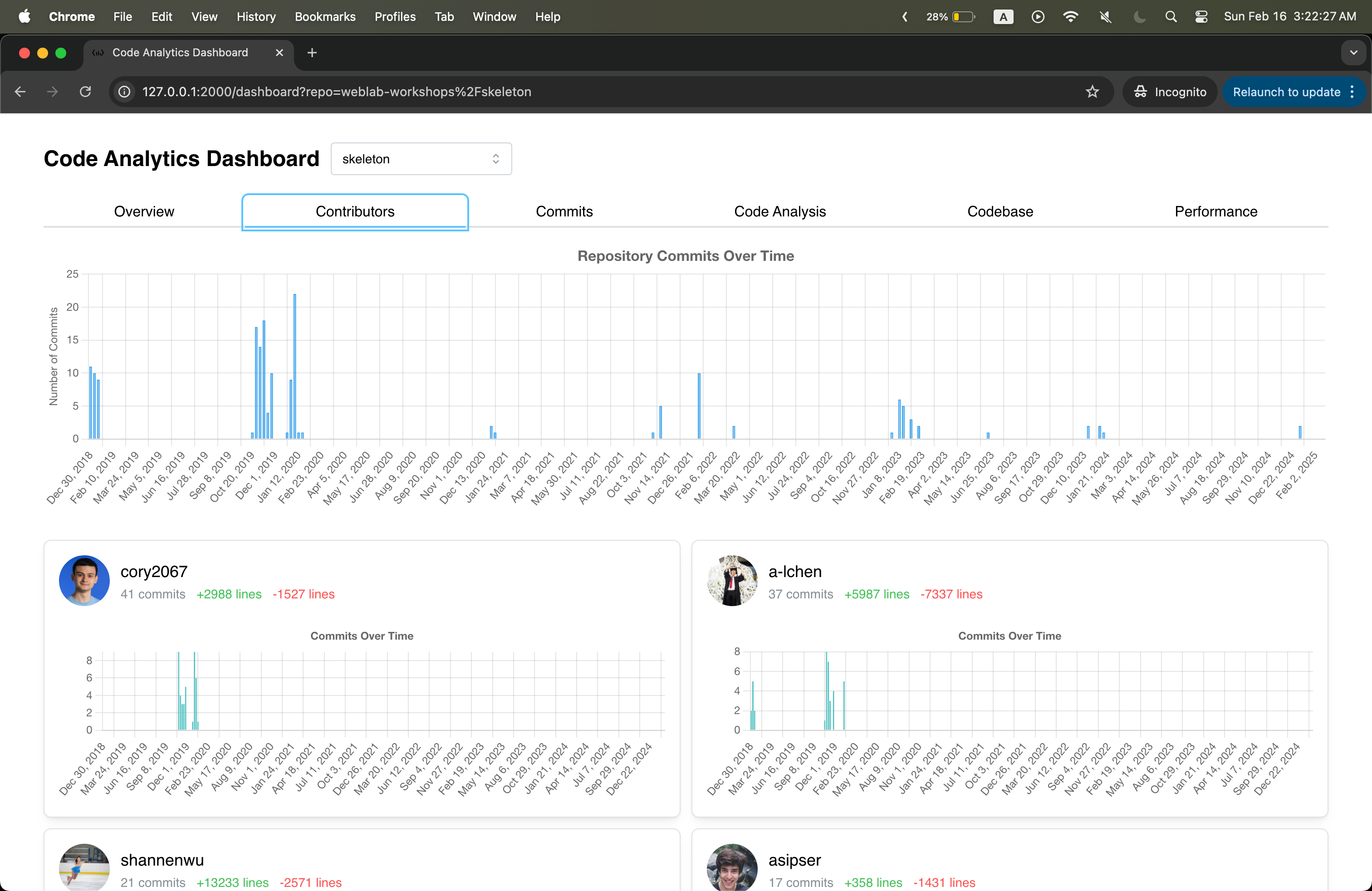The image size is (1372, 891).
Task: Open the History menu
Action: (x=256, y=17)
